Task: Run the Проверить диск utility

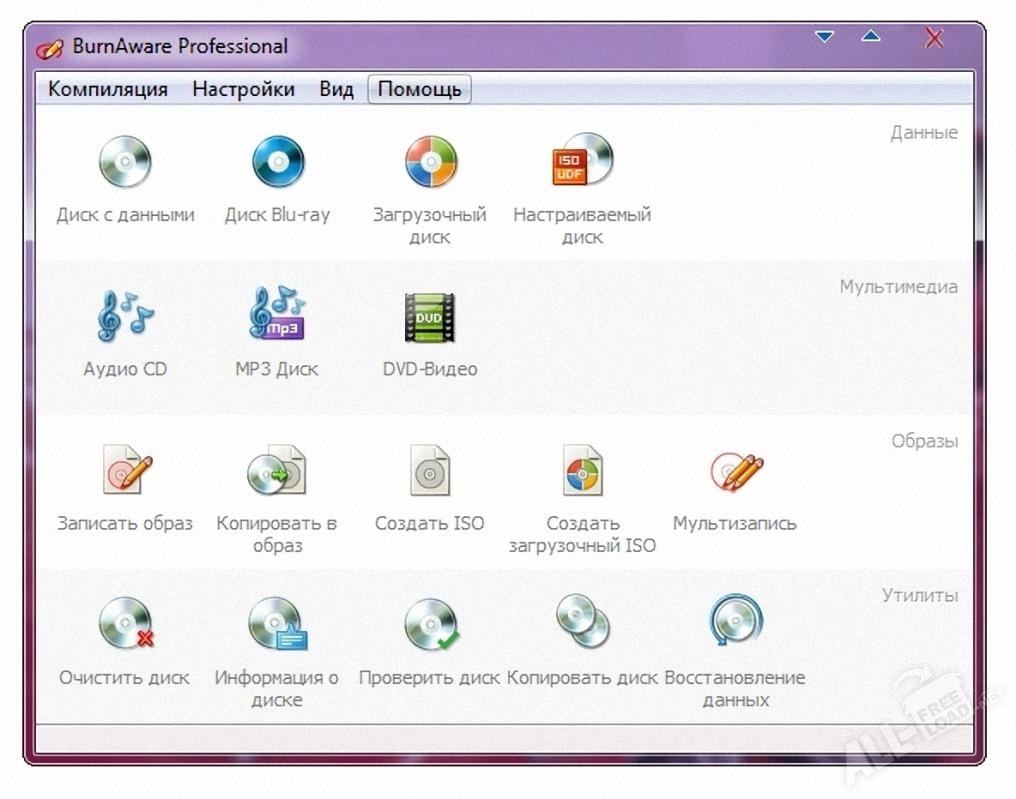Action: [430, 625]
